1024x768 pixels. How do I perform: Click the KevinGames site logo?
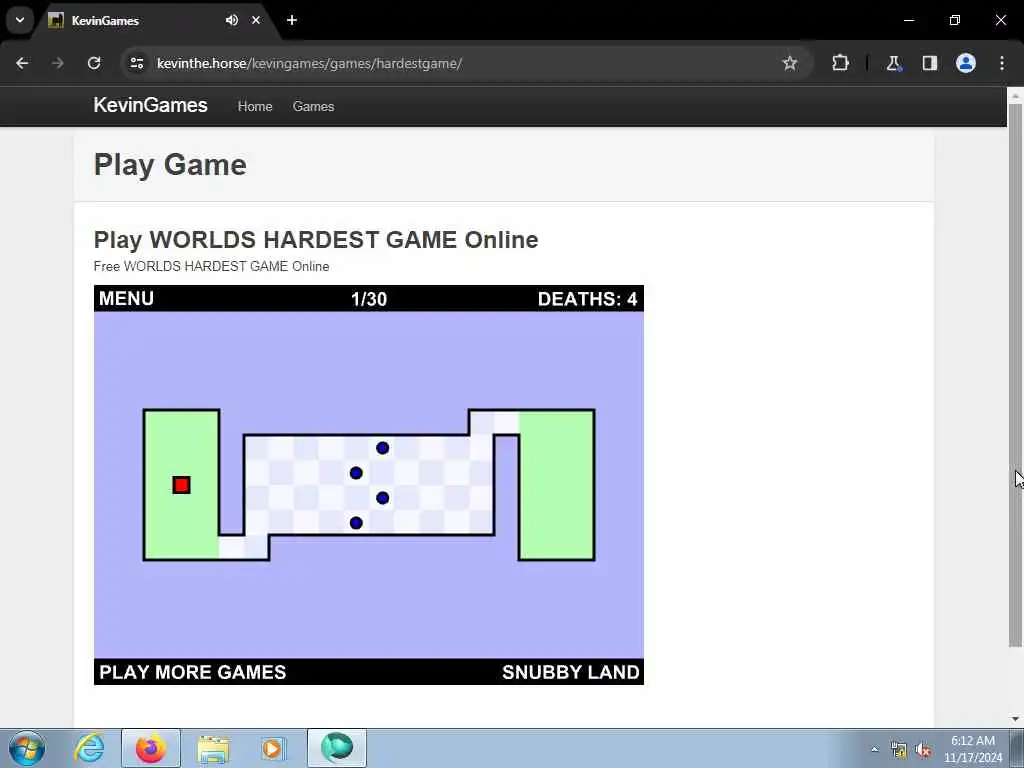(150, 105)
